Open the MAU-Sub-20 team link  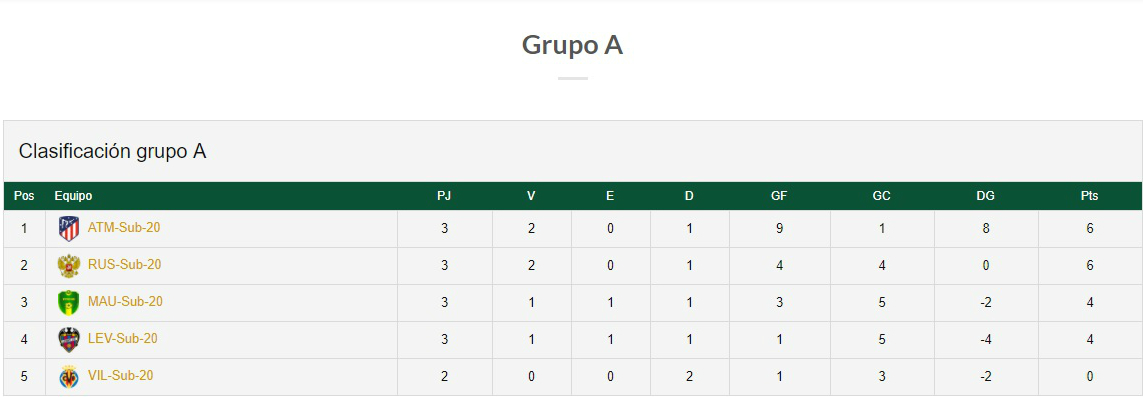click(x=125, y=302)
